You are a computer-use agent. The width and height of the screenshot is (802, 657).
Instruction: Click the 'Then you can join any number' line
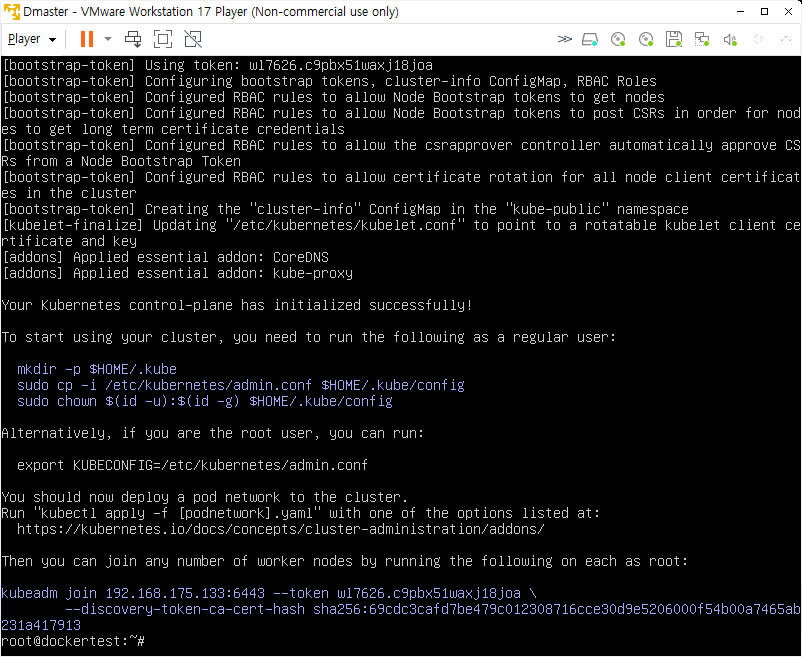(x=345, y=561)
